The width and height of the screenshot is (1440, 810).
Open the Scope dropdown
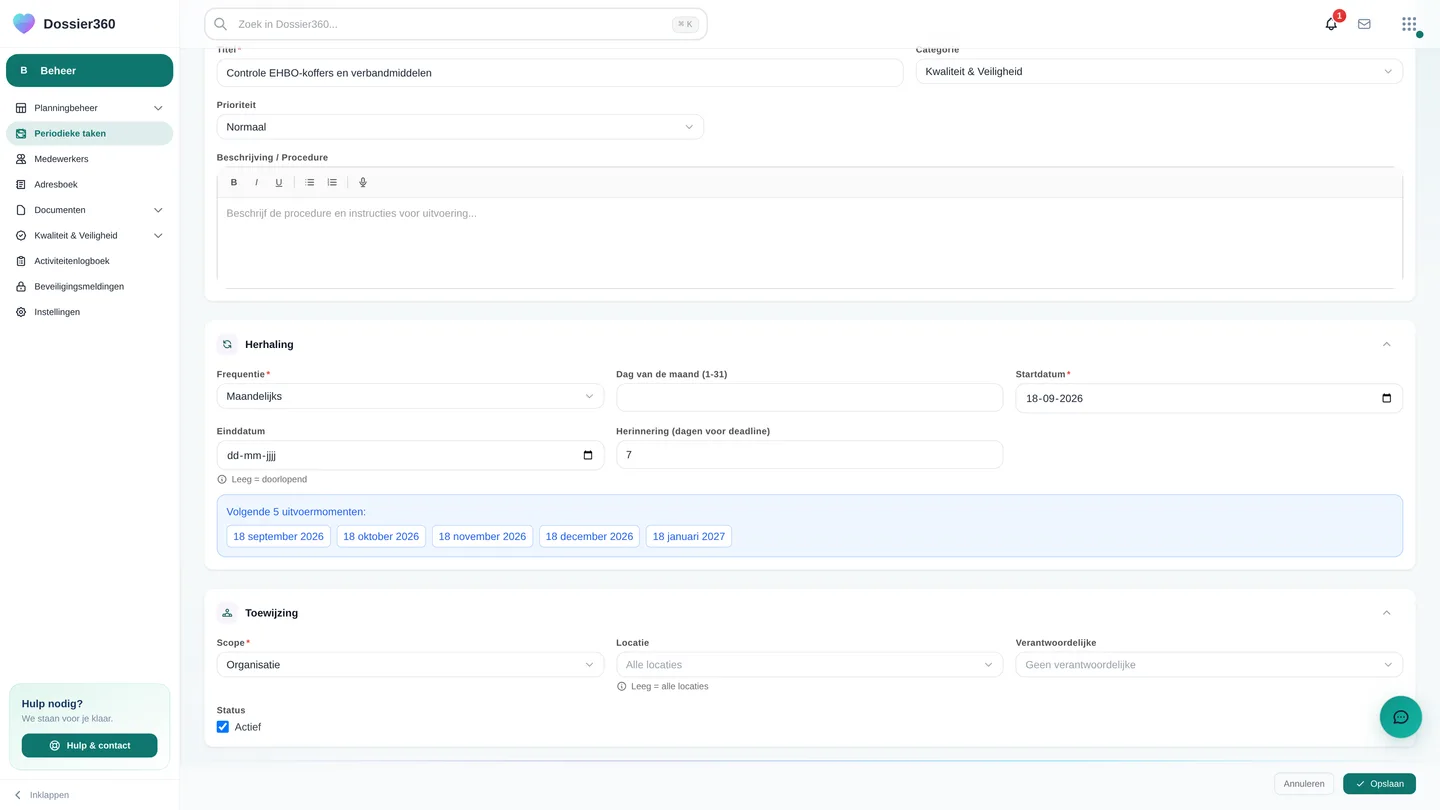[x=410, y=665]
